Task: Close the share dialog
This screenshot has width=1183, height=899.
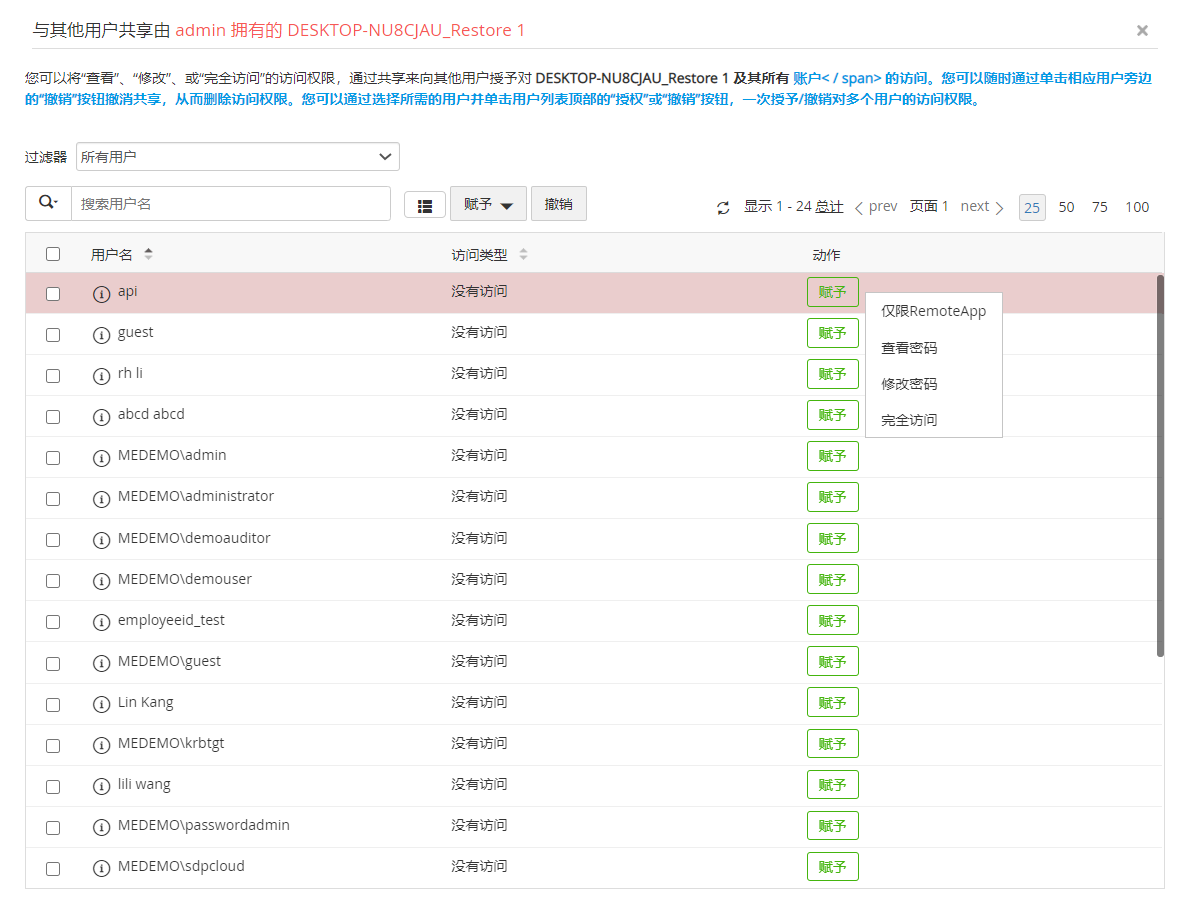Action: pos(1142,30)
